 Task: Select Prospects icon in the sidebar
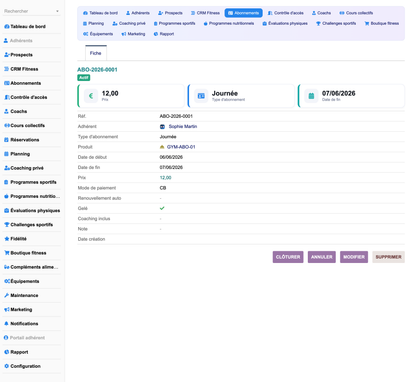6,55
